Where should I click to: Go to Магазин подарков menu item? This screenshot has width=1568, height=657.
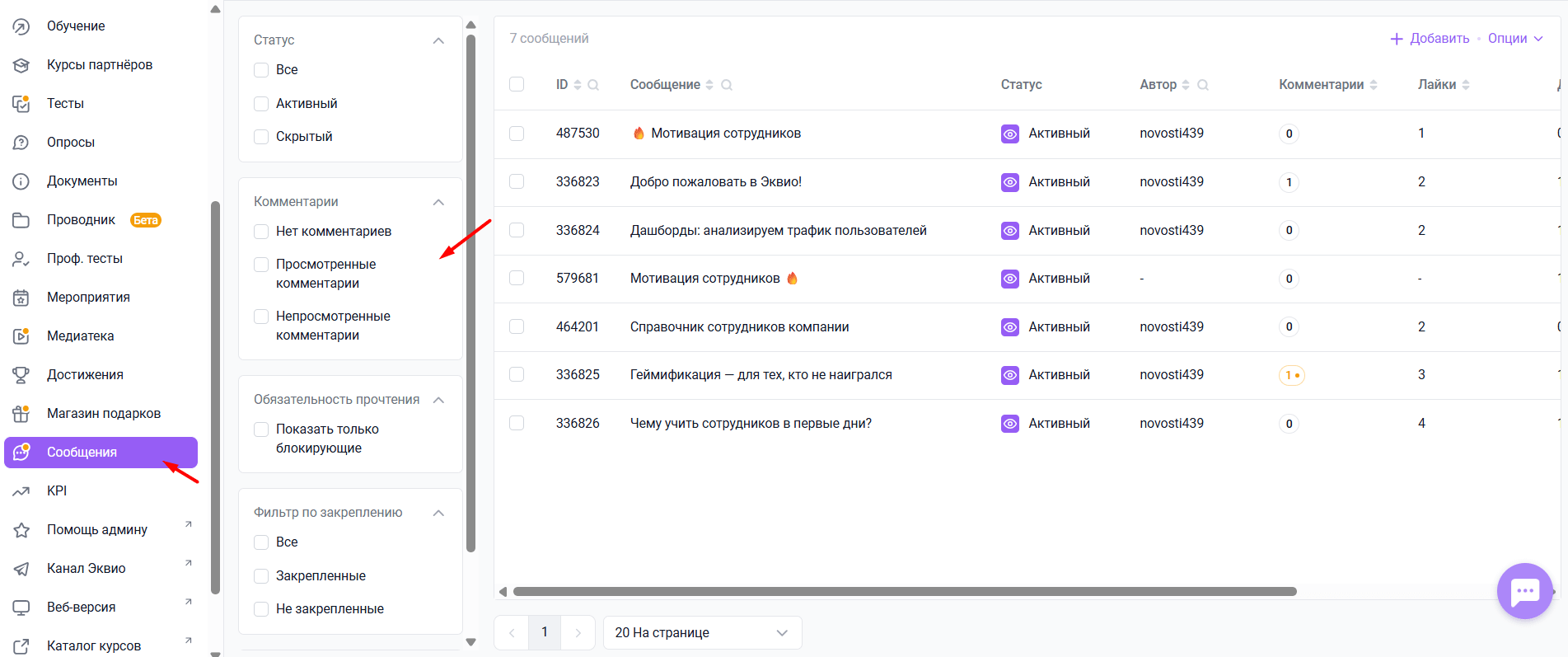pos(103,414)
